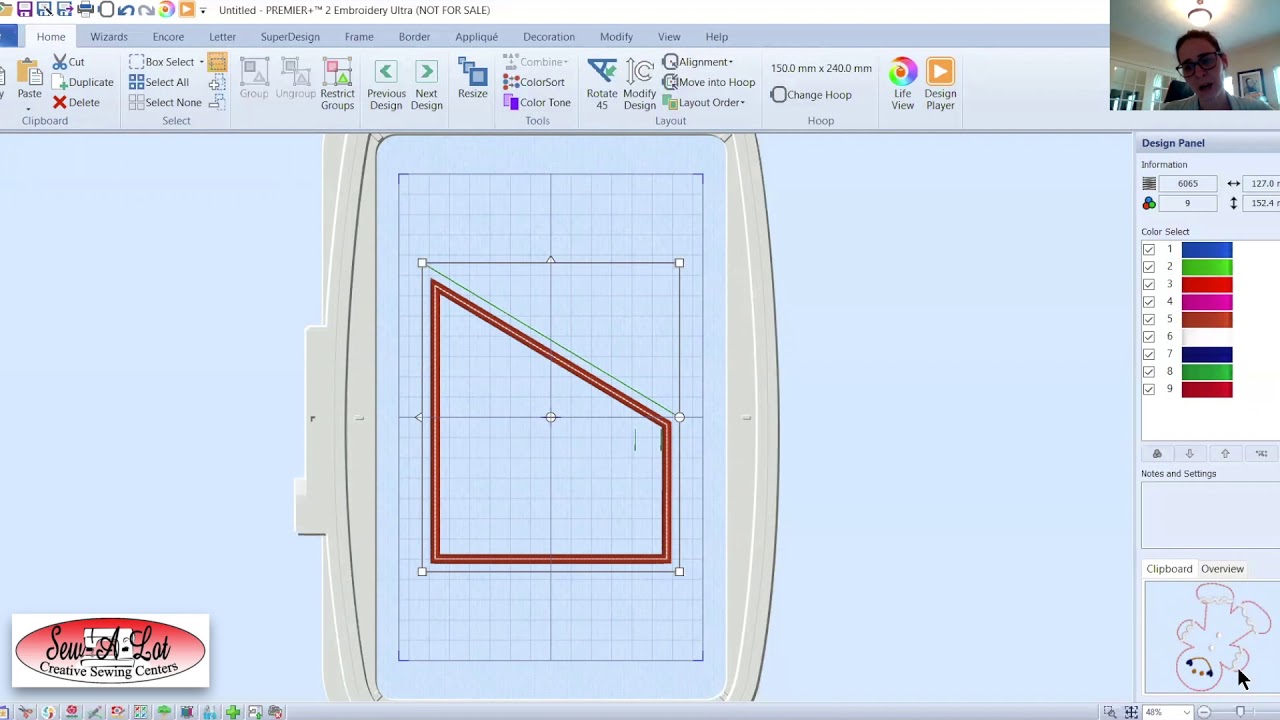1280x720 pixels.
Task: Click the Select All command
Action: tap(159, 82)
